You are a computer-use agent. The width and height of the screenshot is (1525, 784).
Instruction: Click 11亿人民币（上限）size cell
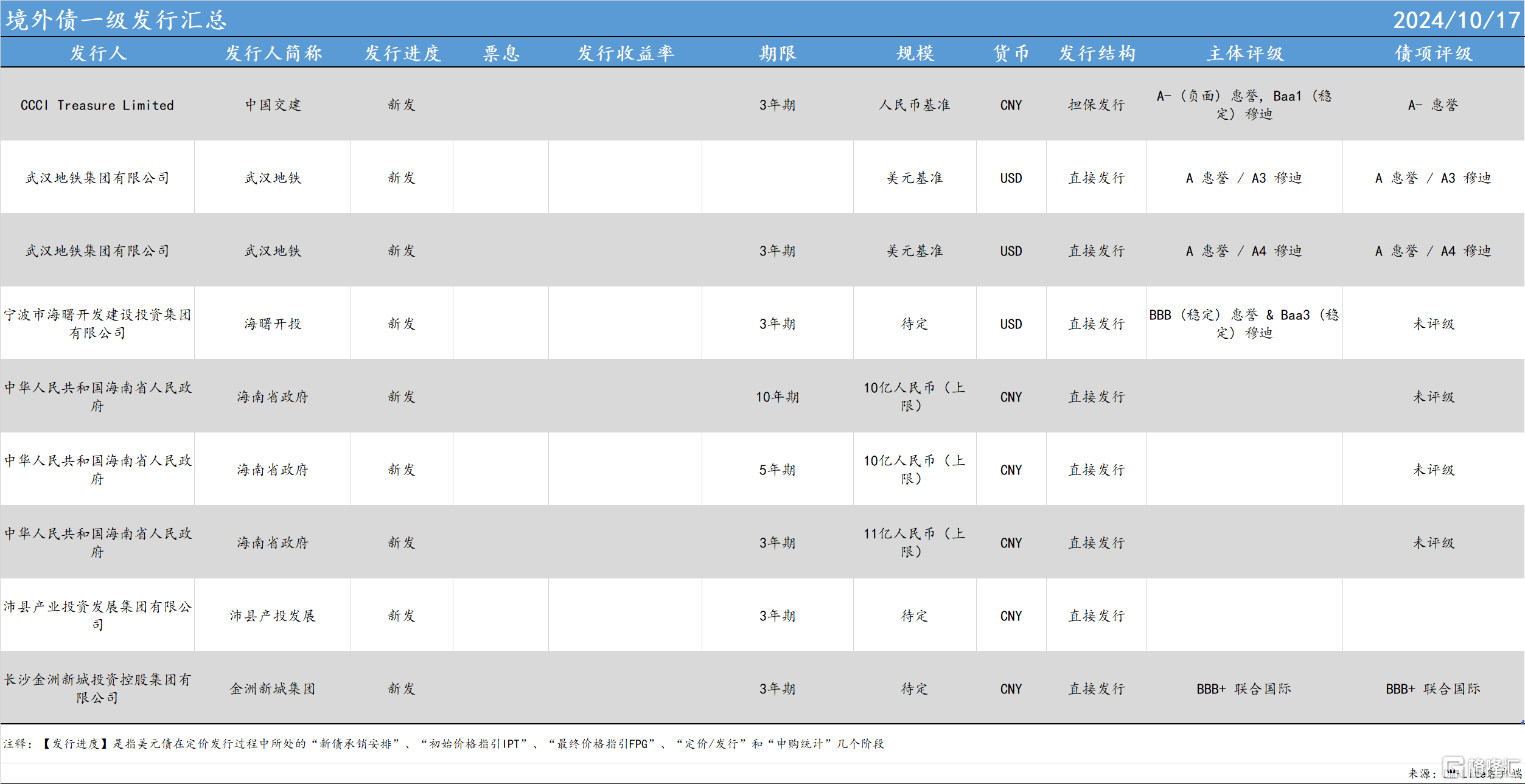pyautogui.click(x=915, y=543)
